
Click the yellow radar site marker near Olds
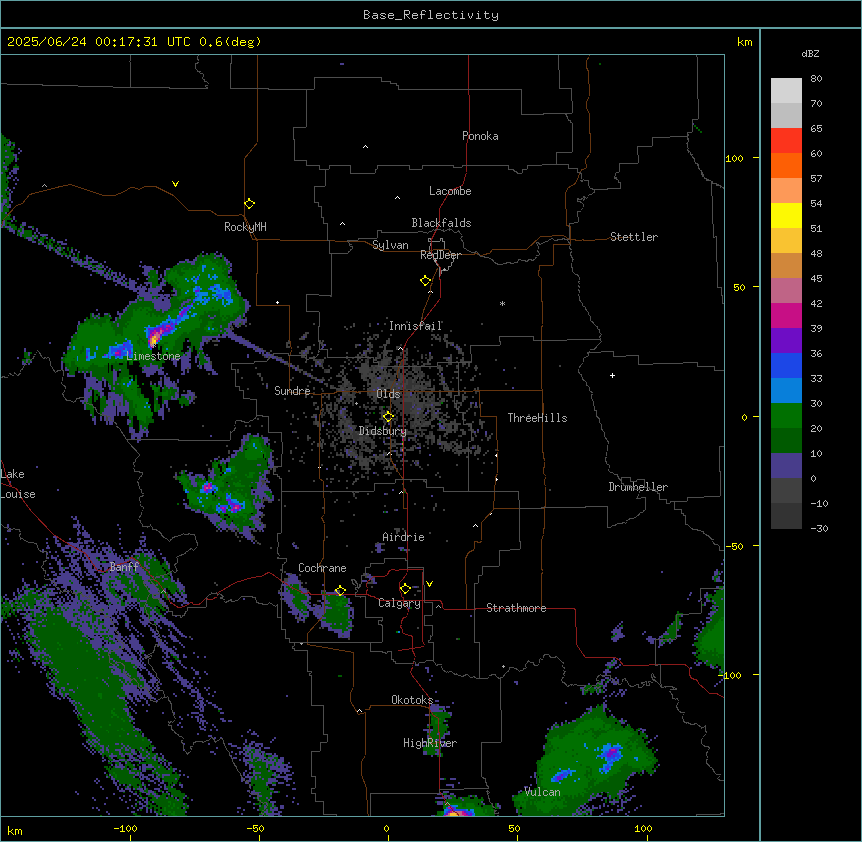[388, 416]
